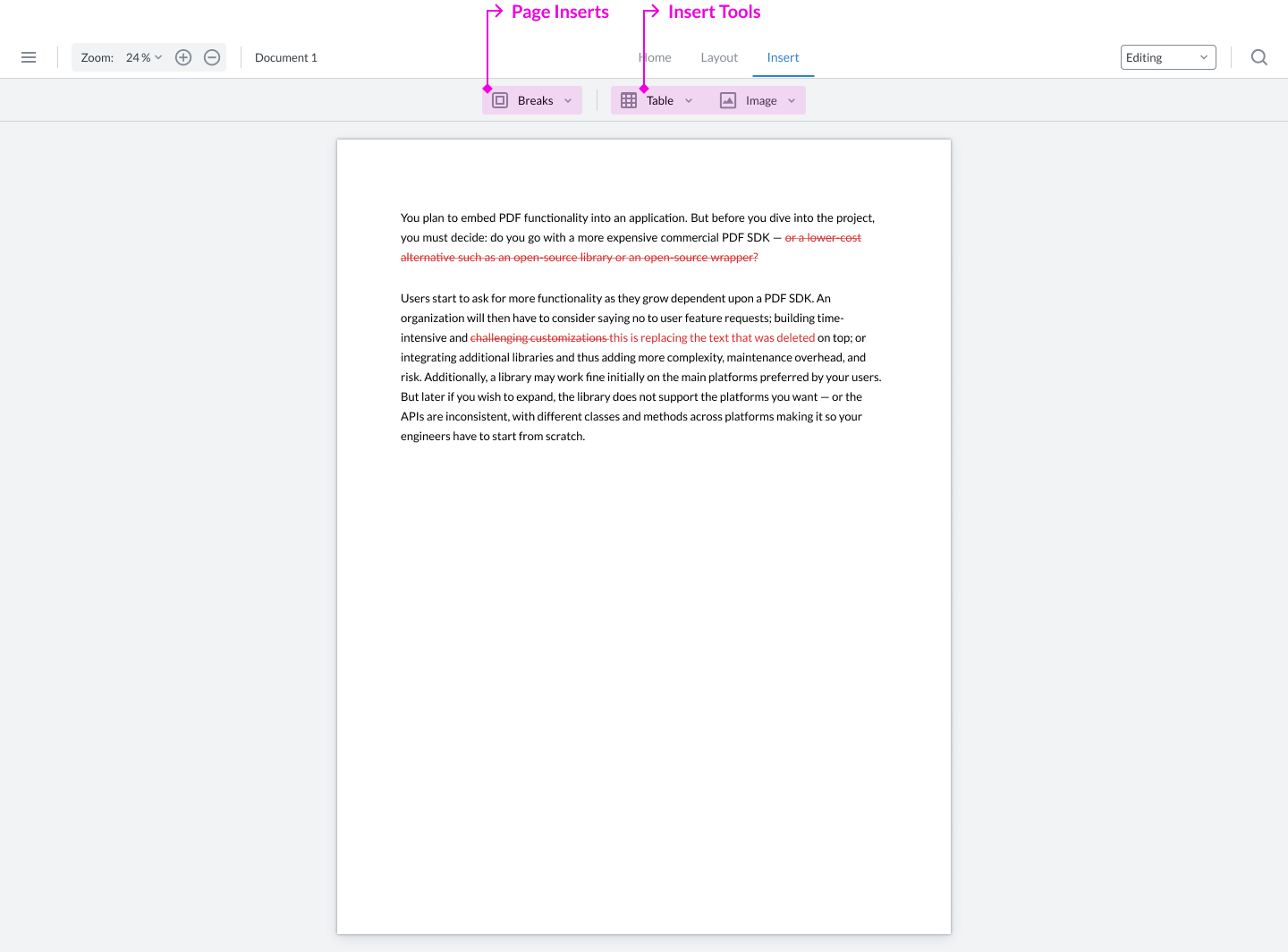Viewport: 1288px width, 952px height.
Task: Click the Table grid icon
Action: click(x=629, y=100)
